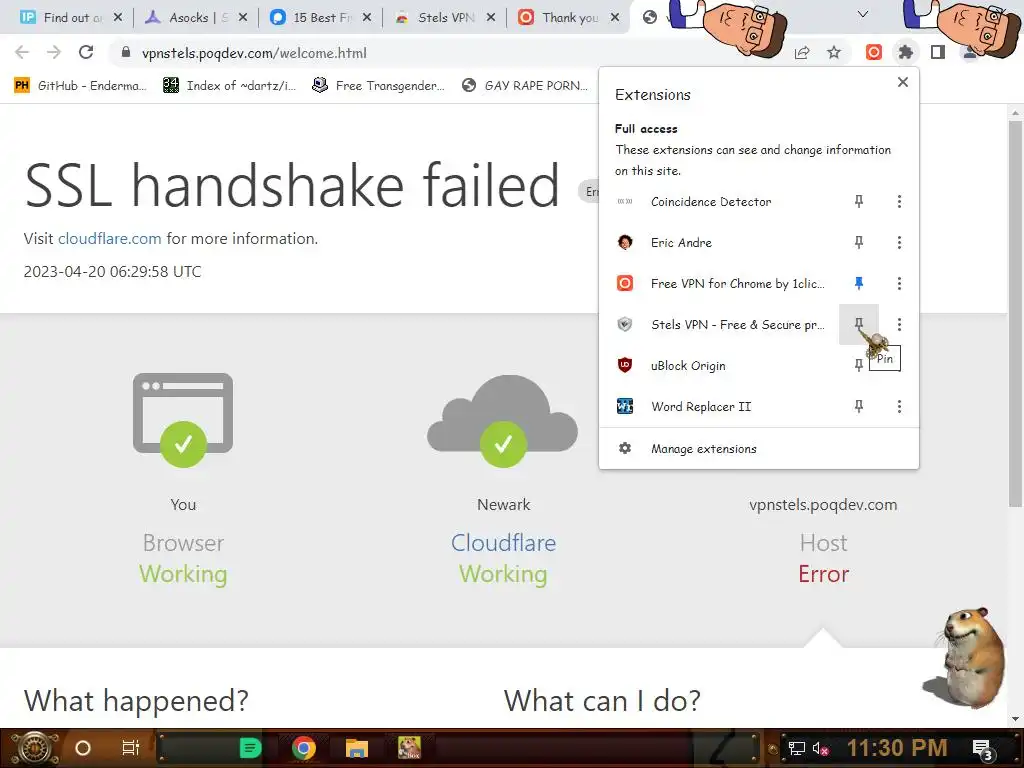The image size is (1024, 768).
Task: Close the Thank you tab
Action: click(x=615, y=18)
